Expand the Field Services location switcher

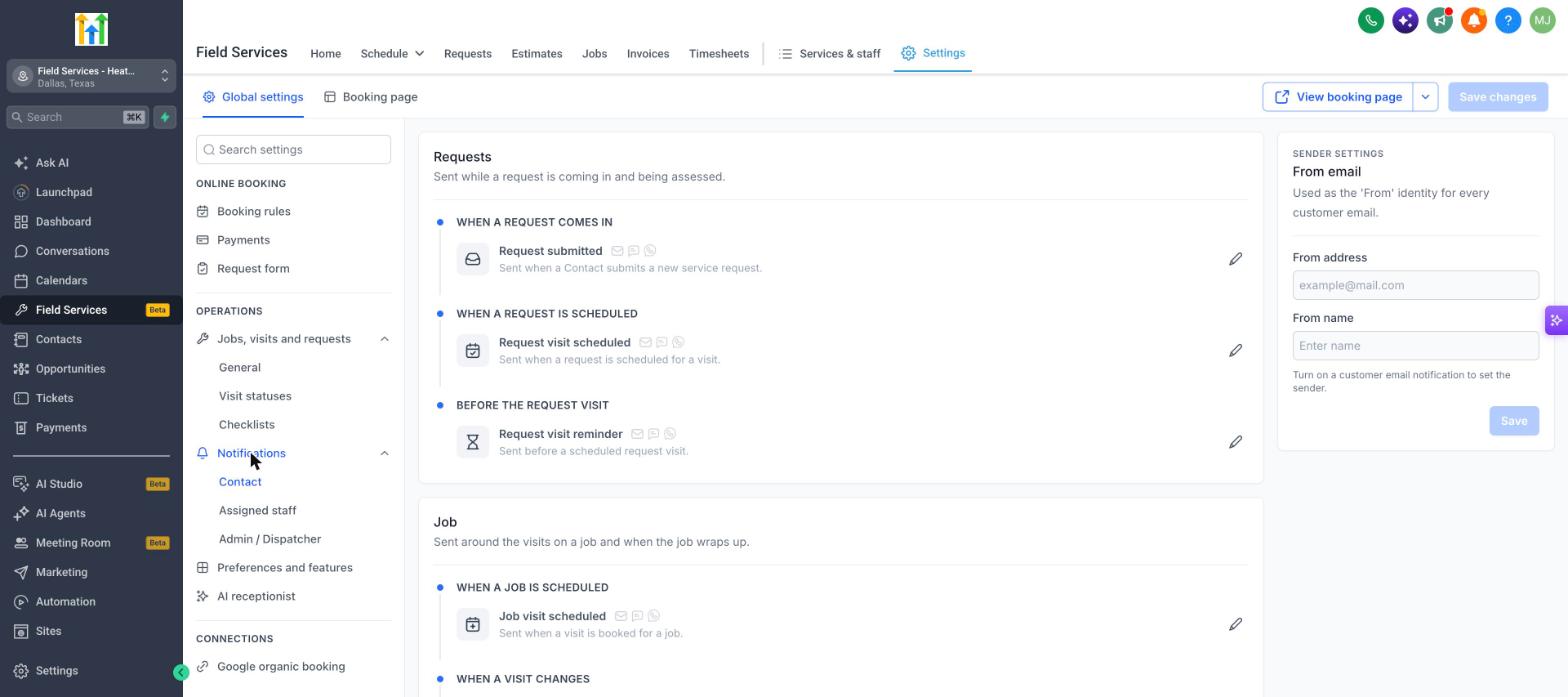tap(91, 76)
